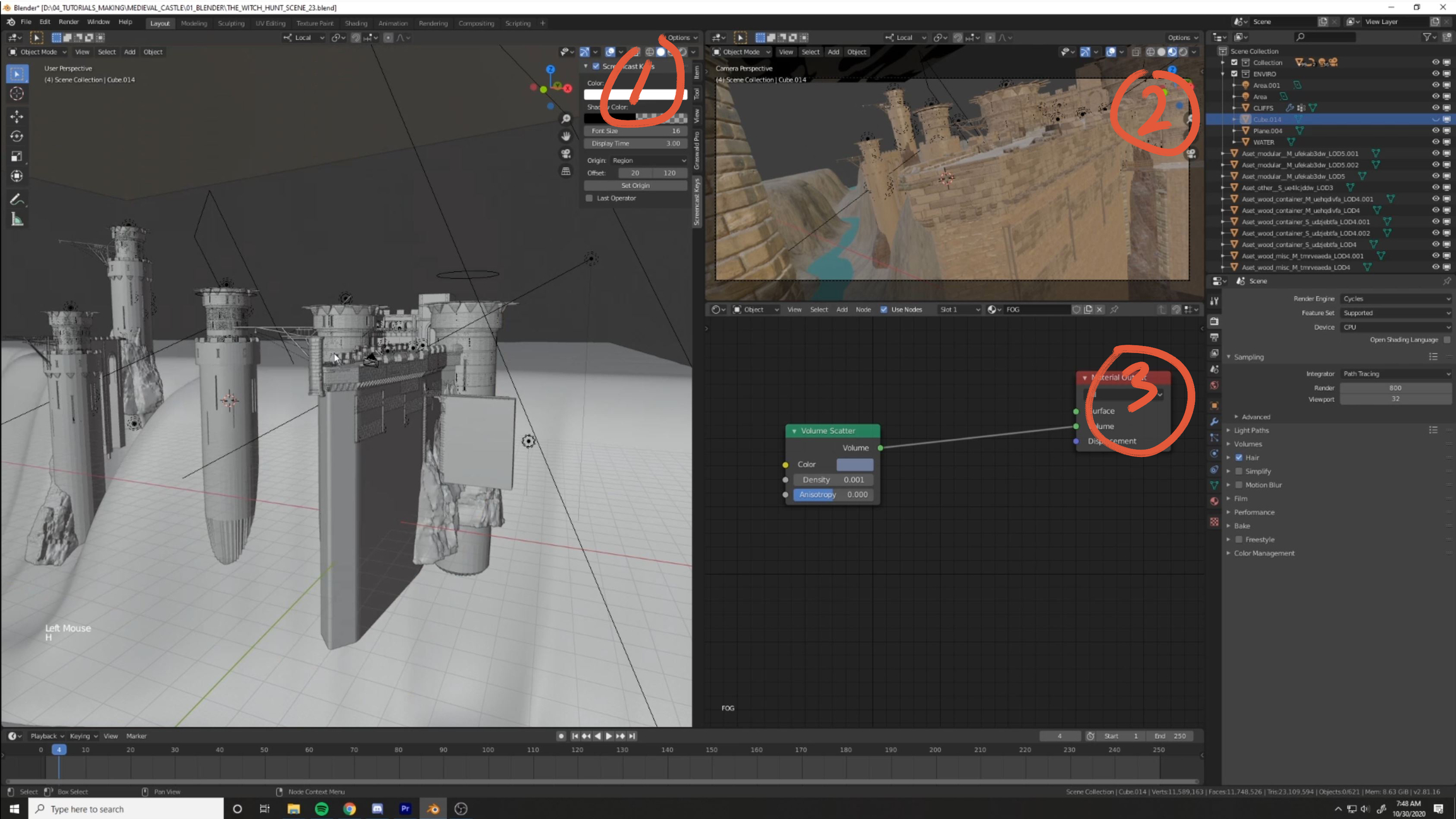
Task: Toggle camera view icon in left viewport
Action: 566,154
